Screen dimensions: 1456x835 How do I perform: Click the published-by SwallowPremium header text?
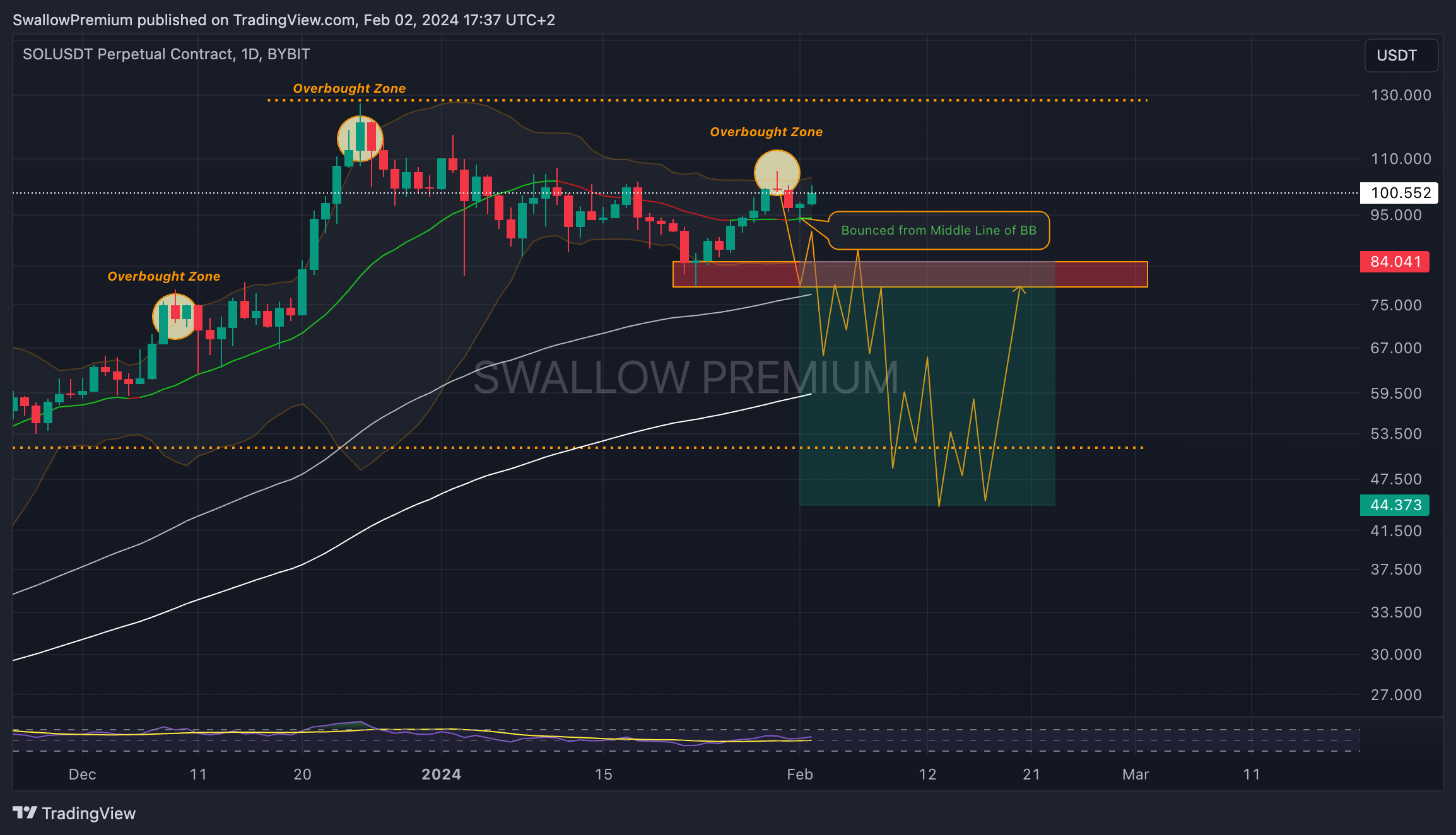click(284, 20)
